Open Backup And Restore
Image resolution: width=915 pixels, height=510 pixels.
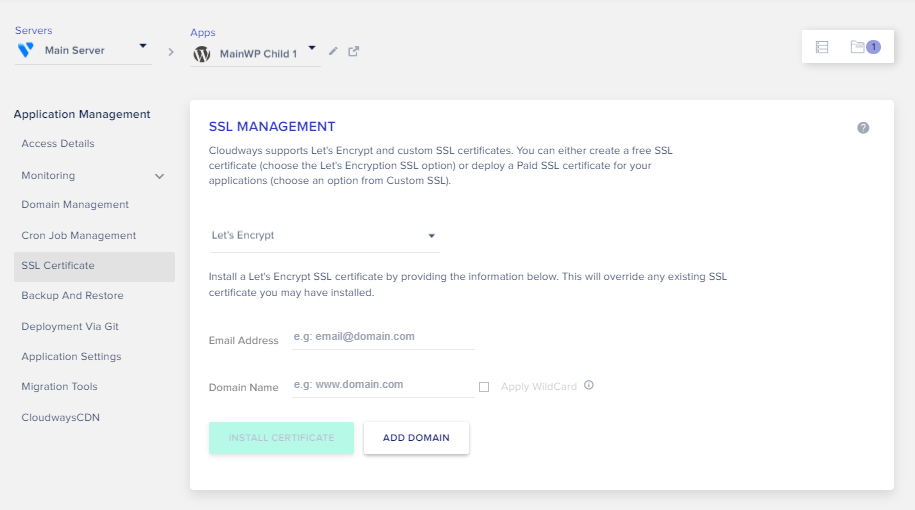(x=72, y=296)
